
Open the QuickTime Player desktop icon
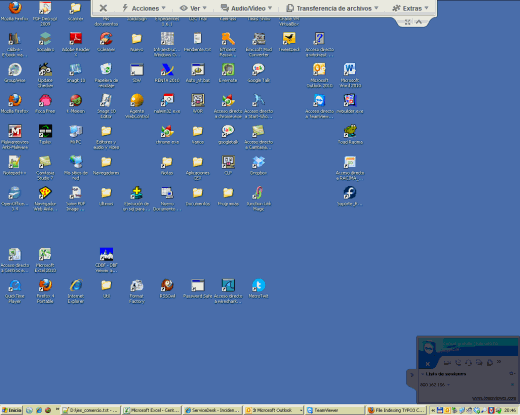tap(15, 291)
